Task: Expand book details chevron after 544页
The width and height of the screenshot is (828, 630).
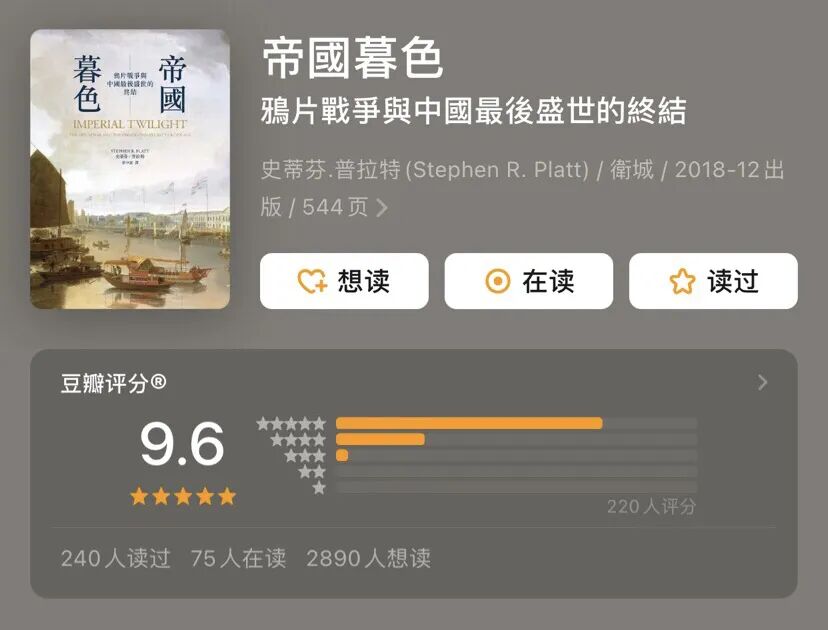Action: tap(382, 208)
